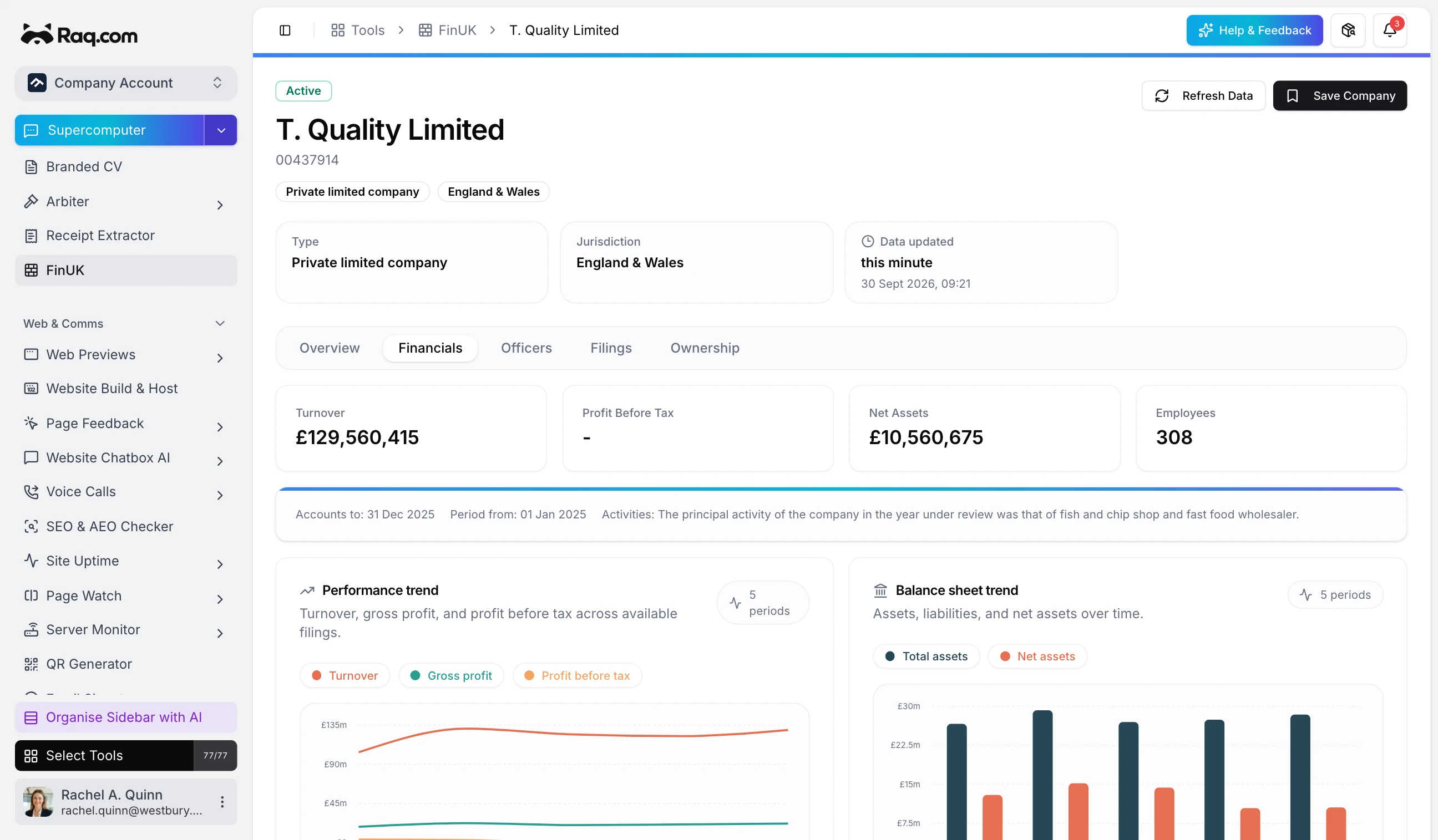Toggle the Total assets series in the legend
The height and width of the screenshot is (840, 1438).
point(926,656)
